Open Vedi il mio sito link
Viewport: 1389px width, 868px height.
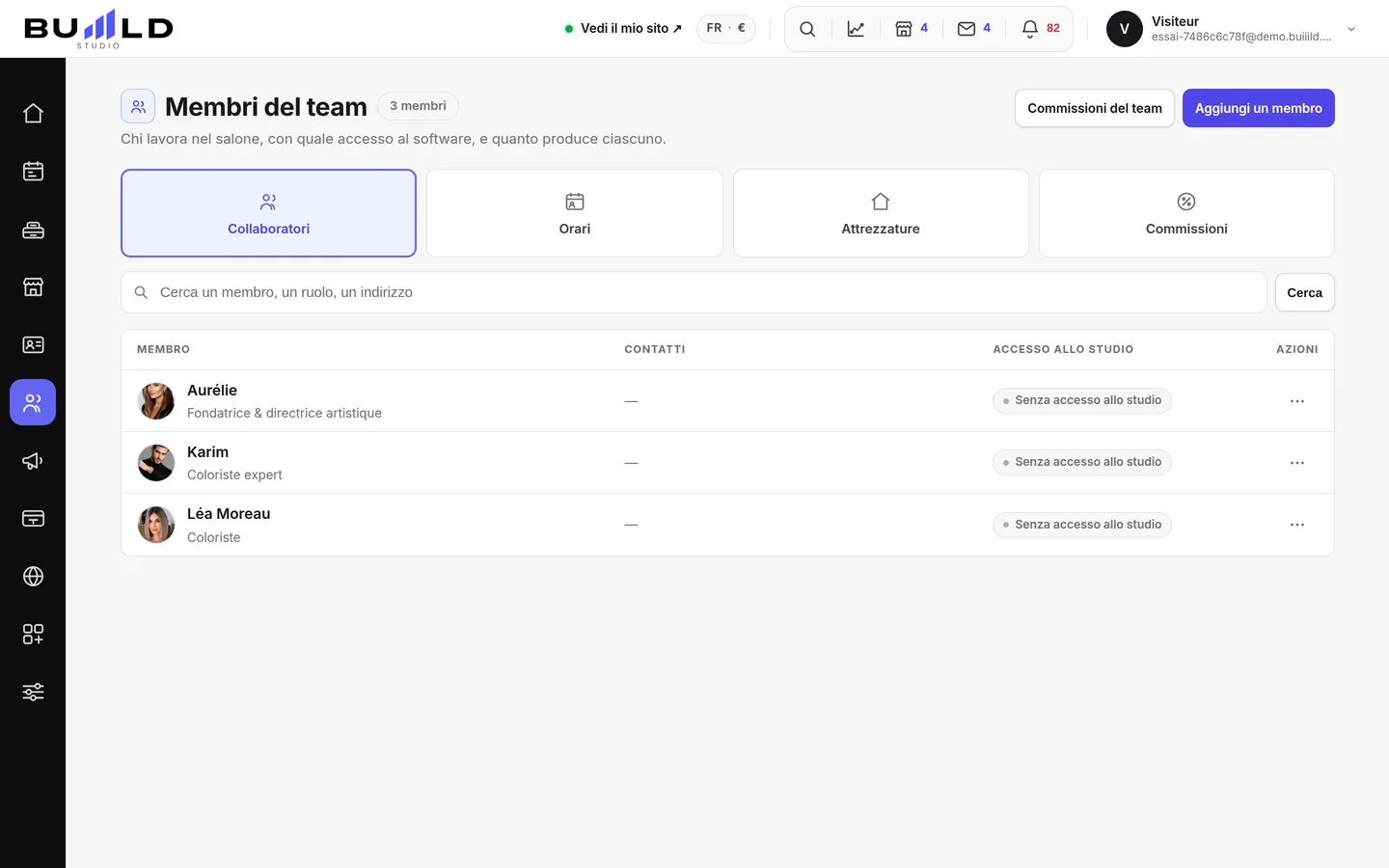point(623,28)
